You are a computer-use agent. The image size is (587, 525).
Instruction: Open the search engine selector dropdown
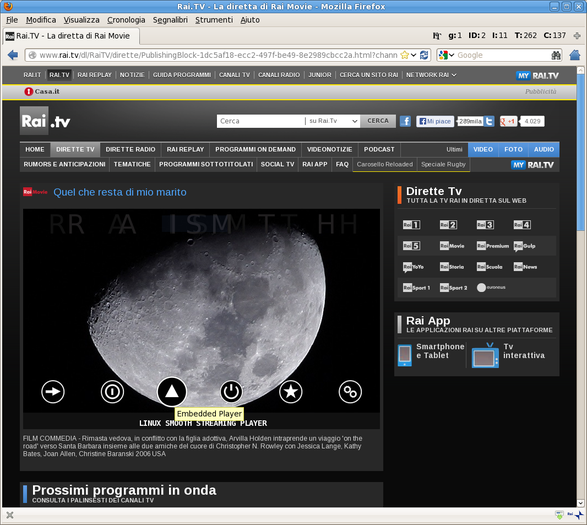click(x=446, y=55)
